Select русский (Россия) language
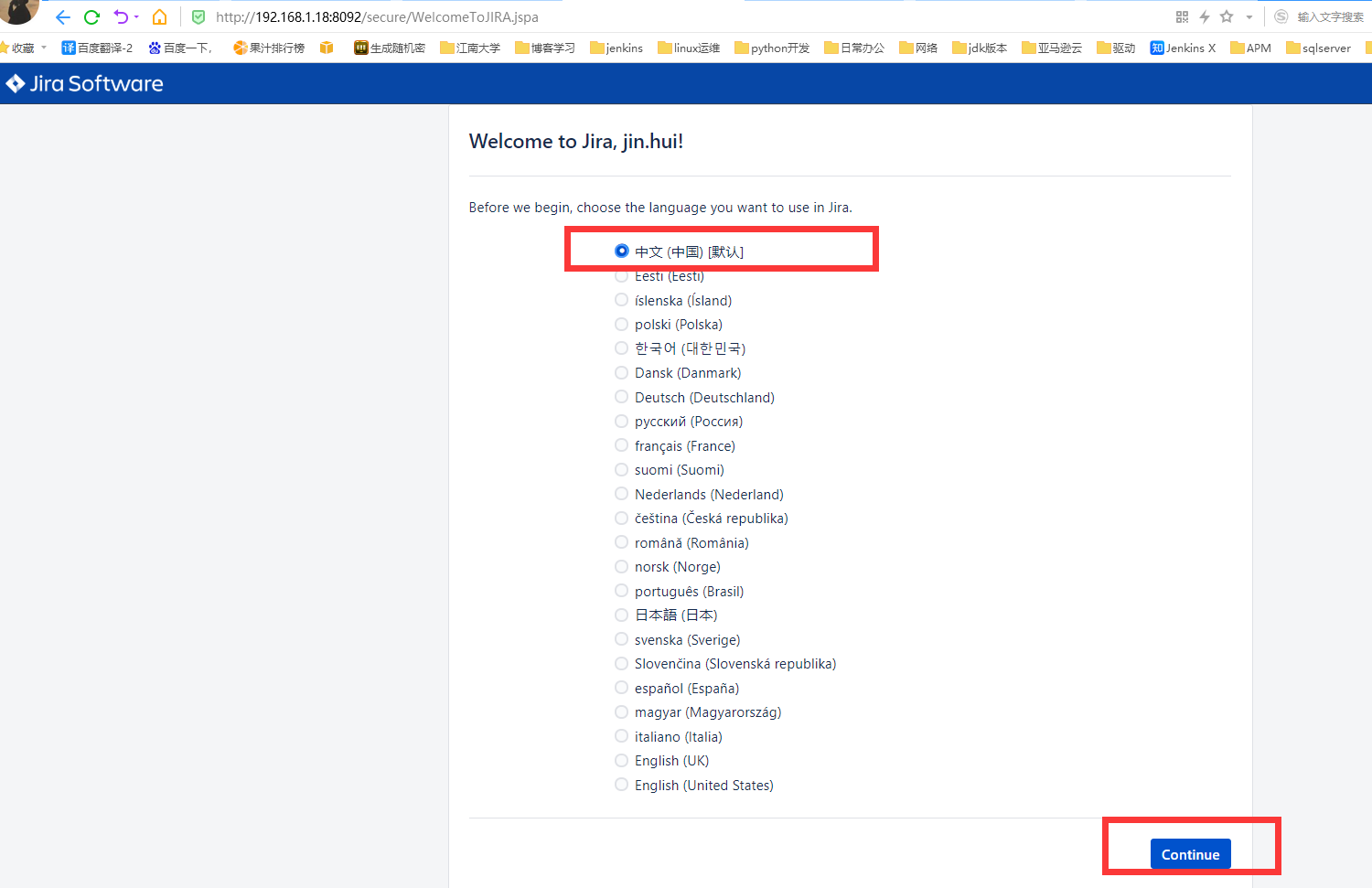The width and height of the screenshot is (1372, 888). tap(622, 421)
